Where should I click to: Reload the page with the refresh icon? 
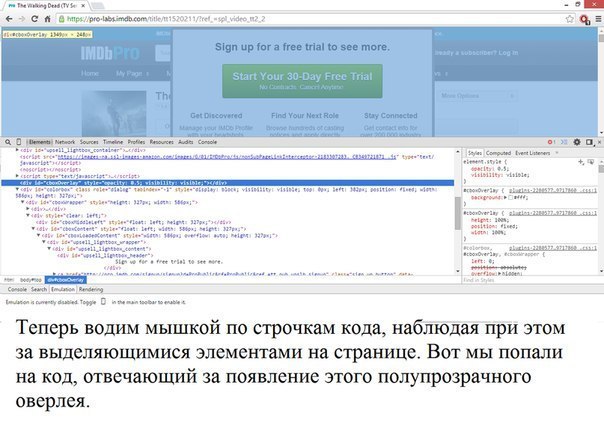tap(34, 19)
